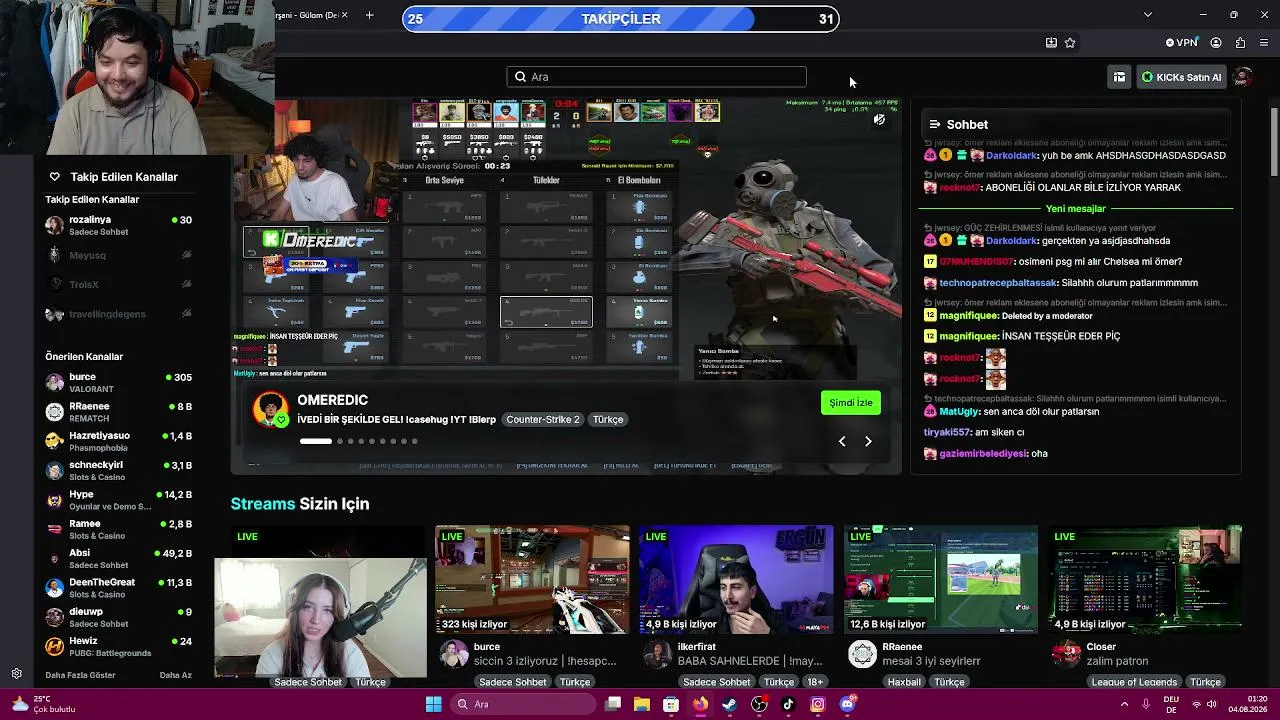Click Daha Fazla Göster in sidebar
The width and height of the screenshot is (1280, 720).
pos(80,675)
